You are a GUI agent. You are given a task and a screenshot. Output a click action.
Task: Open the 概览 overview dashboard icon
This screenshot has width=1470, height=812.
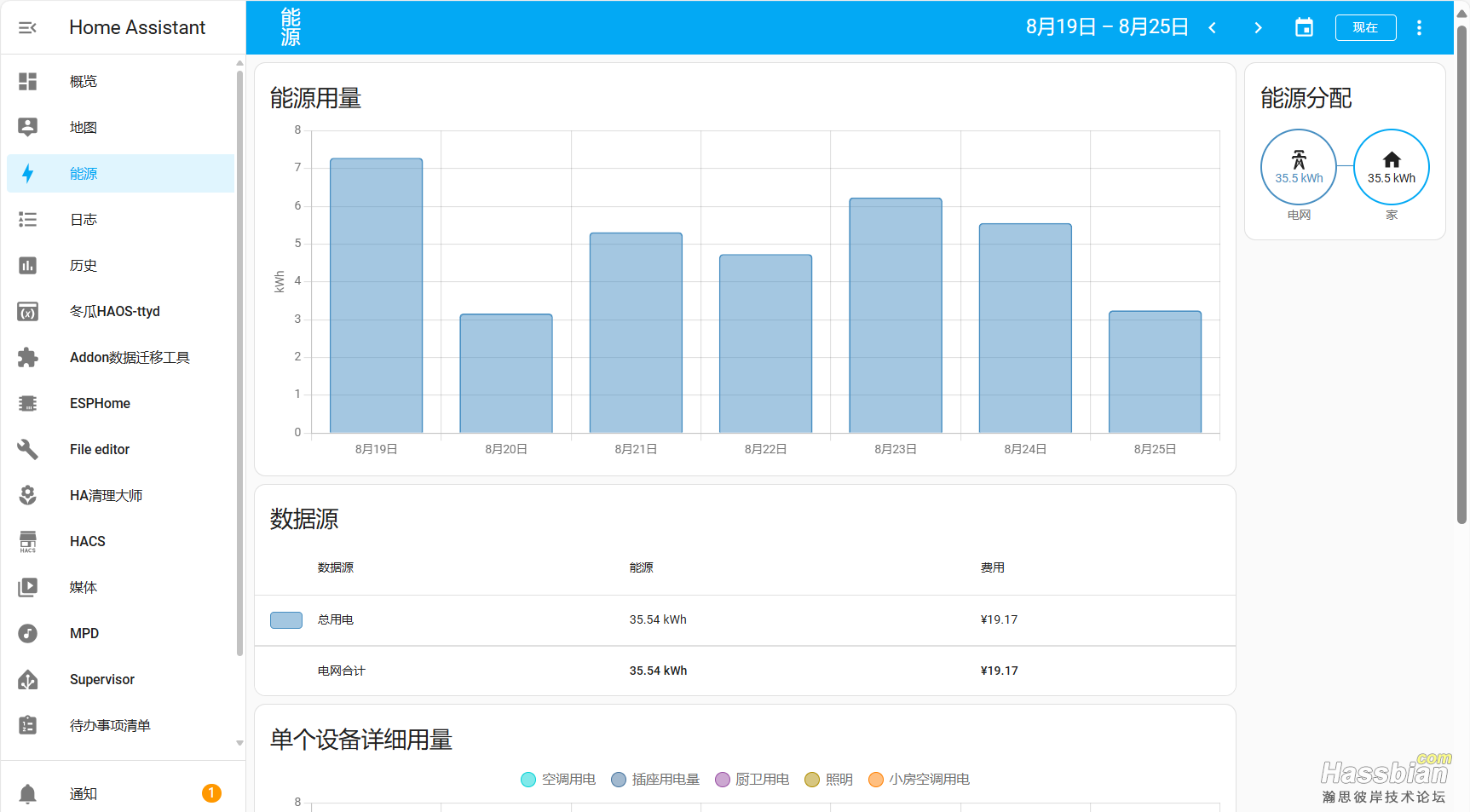(x=28, y=81)
